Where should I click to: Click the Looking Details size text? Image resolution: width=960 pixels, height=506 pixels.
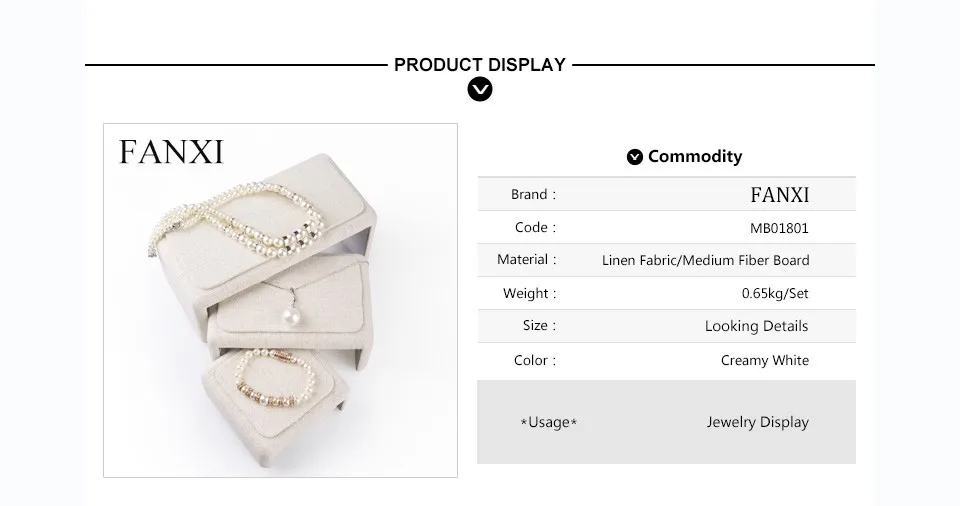[756, 326]
